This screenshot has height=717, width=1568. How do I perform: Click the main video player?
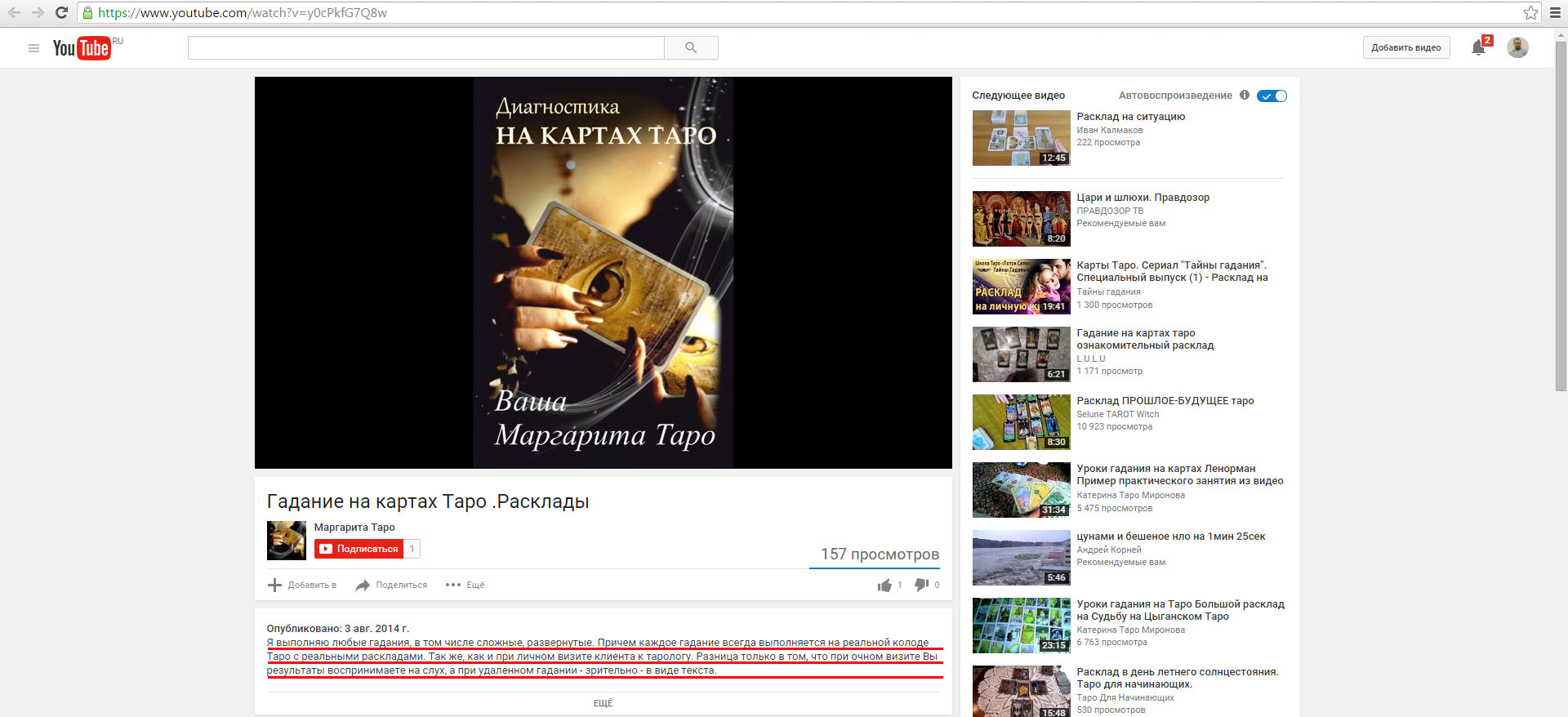coord(603,273)
